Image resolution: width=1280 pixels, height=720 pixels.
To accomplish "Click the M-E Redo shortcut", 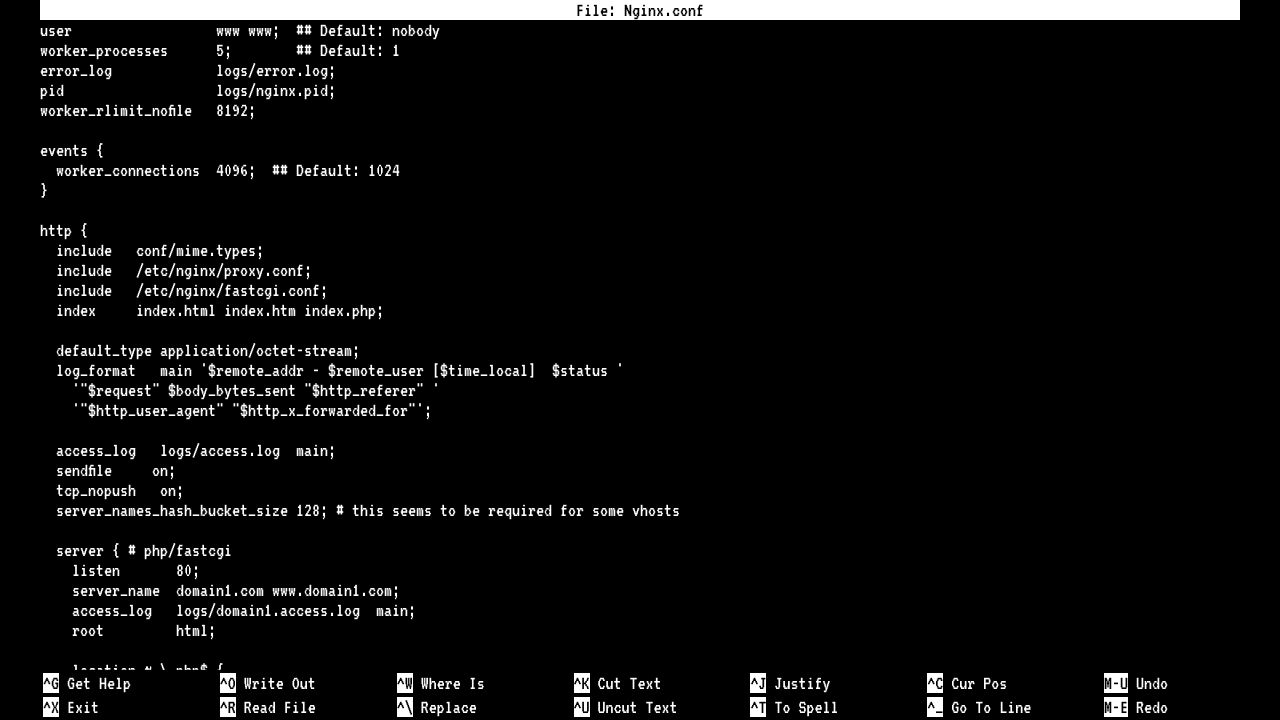I will coord(1136,708).
